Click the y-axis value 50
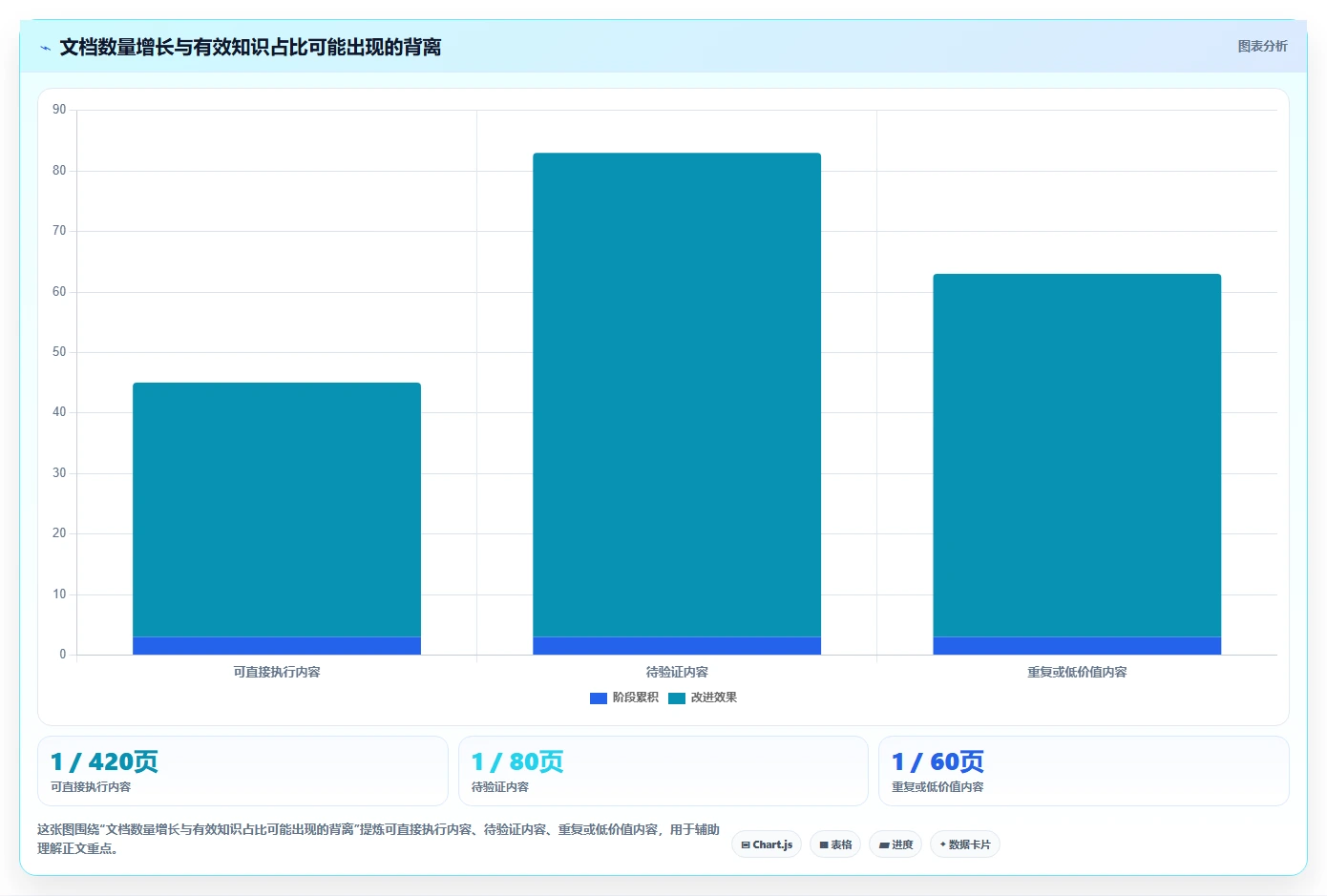Screen dimensions: 1327x896 59,352
